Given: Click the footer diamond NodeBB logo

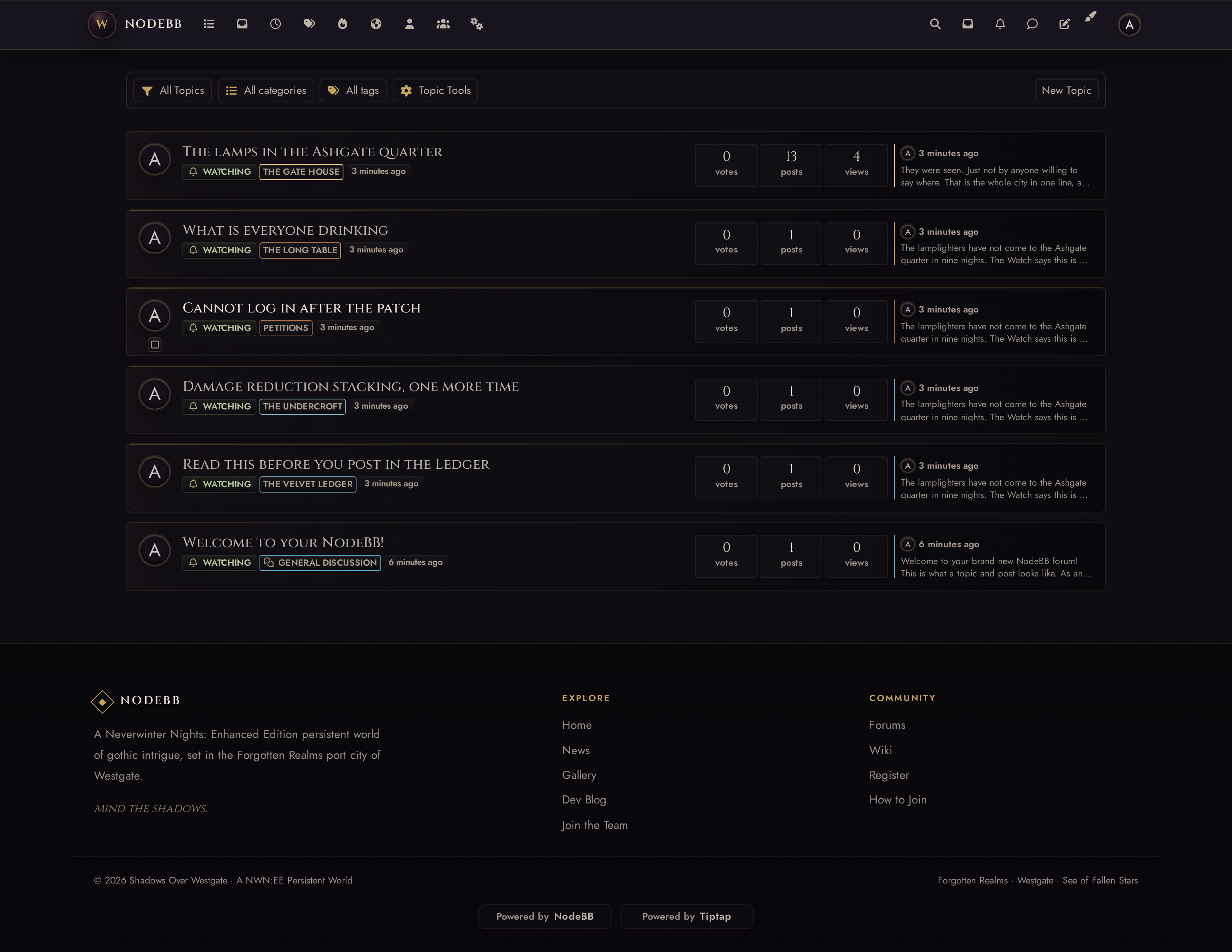Looking at the screenshot, I should pyautogui.click(x=102, y=701).
